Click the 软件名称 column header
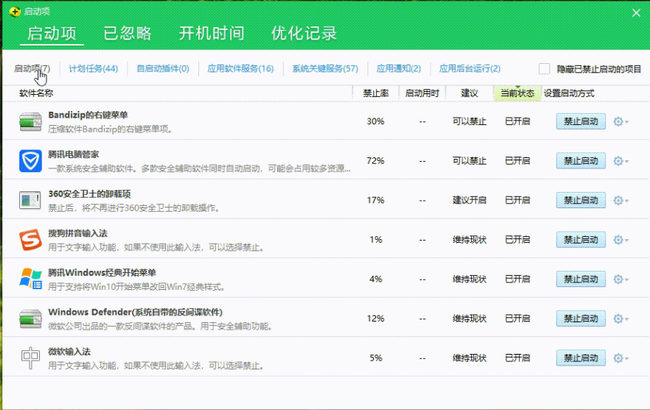The image size is (650, 410). pos(36,93)
